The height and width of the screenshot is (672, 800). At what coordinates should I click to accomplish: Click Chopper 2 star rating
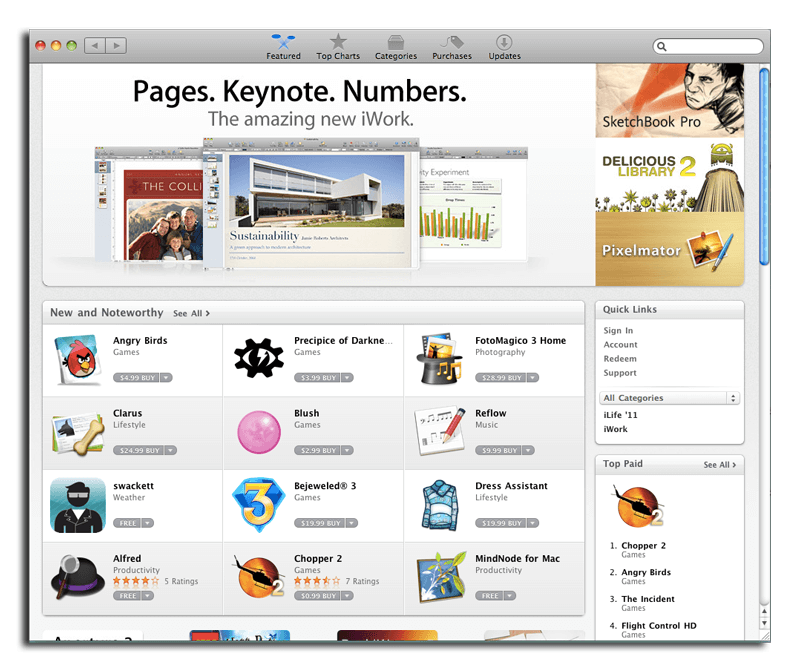point(317,581)
